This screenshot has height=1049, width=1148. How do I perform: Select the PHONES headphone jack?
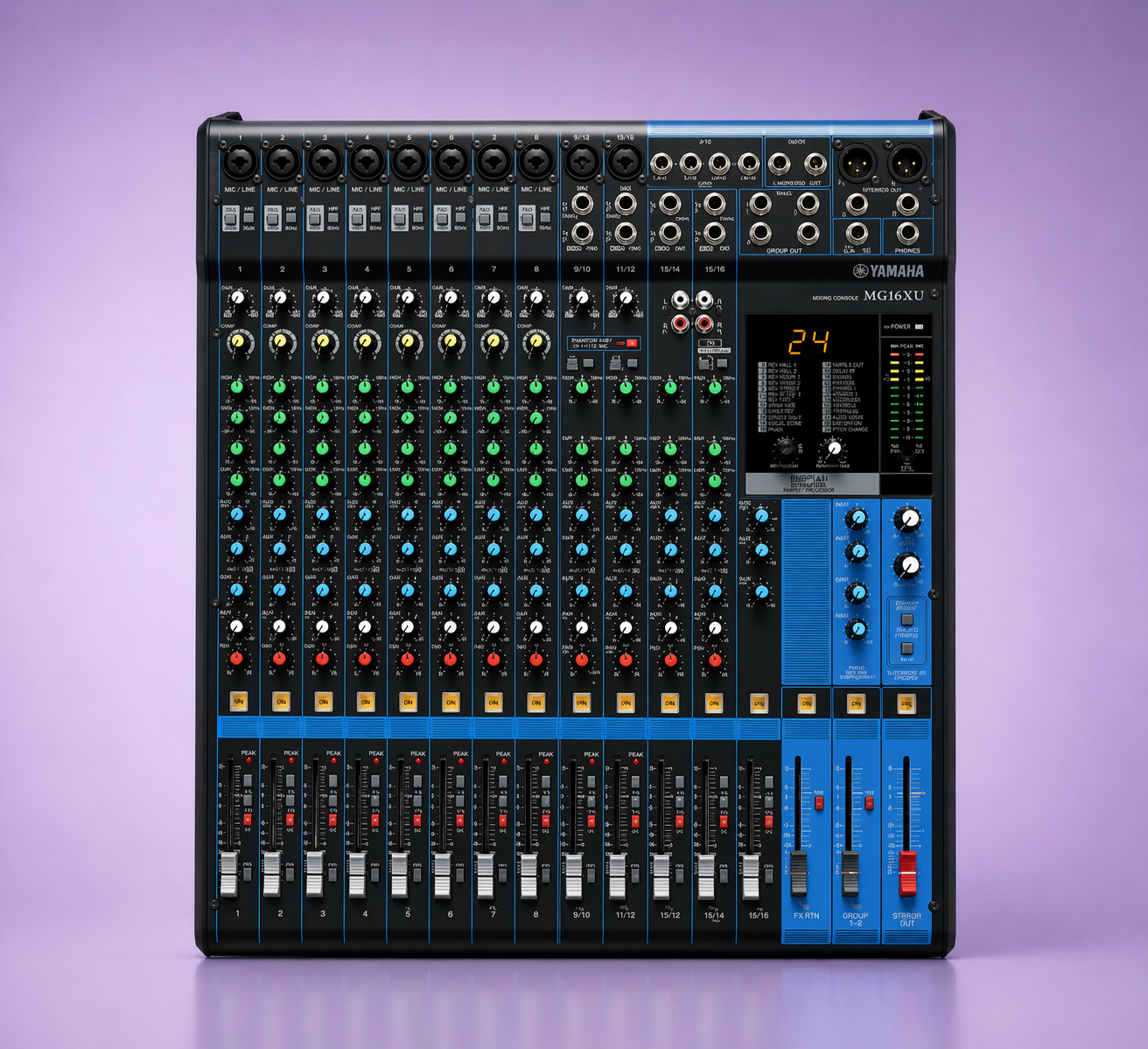[907, 233]
